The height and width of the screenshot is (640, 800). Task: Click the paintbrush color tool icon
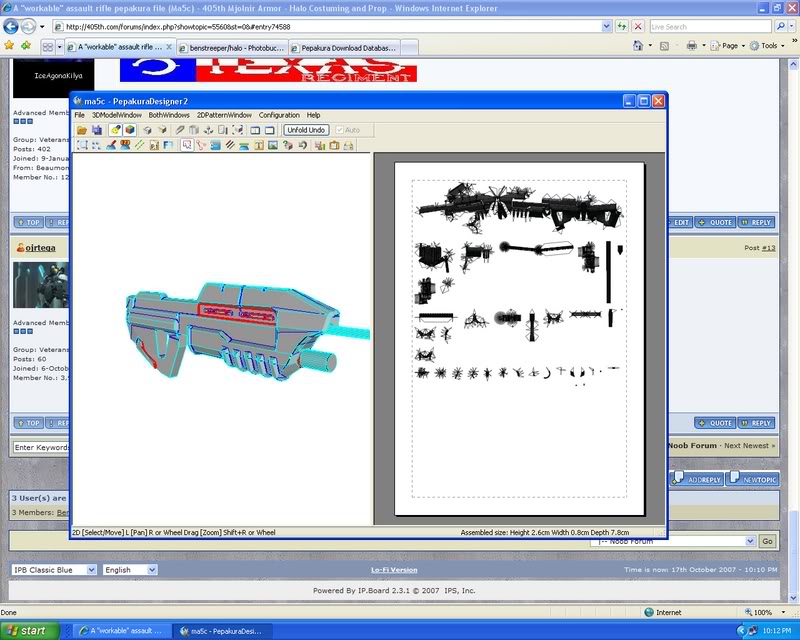click(x=111, y=145)
